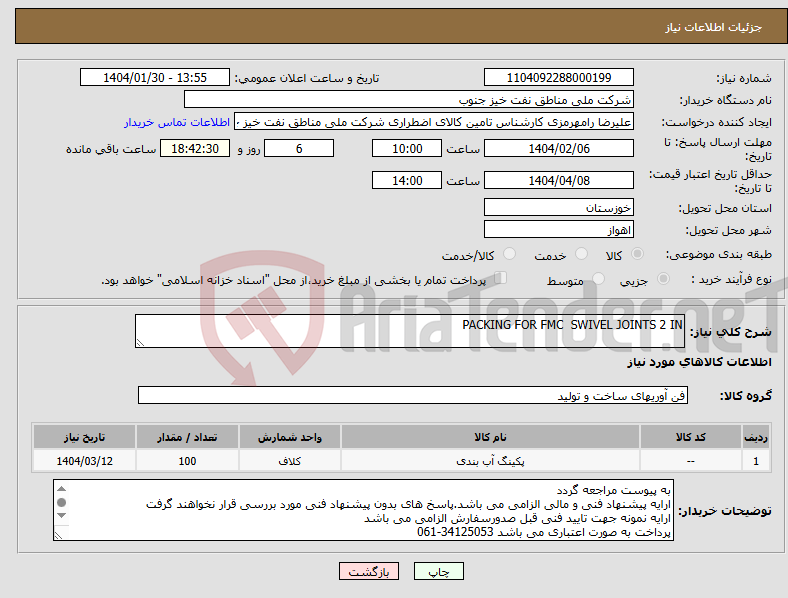Viewport: 788px width, 598px height.
Task: Click the تعداد / مقدار column header
Action: [x=187, y=437]
